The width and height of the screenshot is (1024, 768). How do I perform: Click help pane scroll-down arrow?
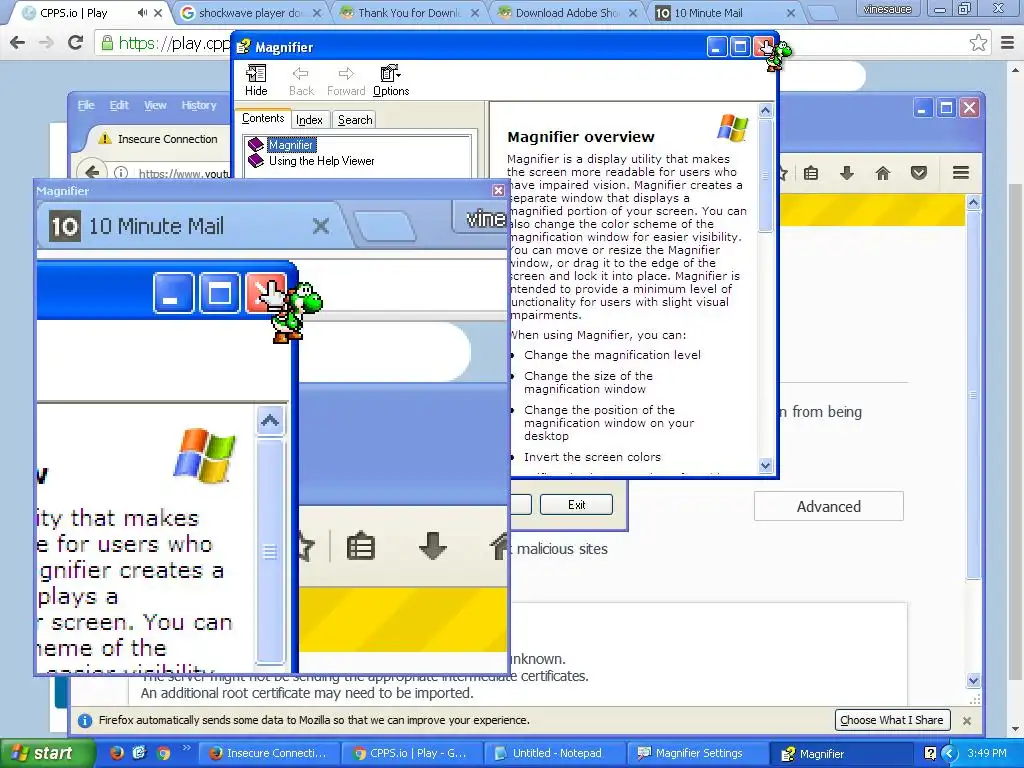coord(765,466)
